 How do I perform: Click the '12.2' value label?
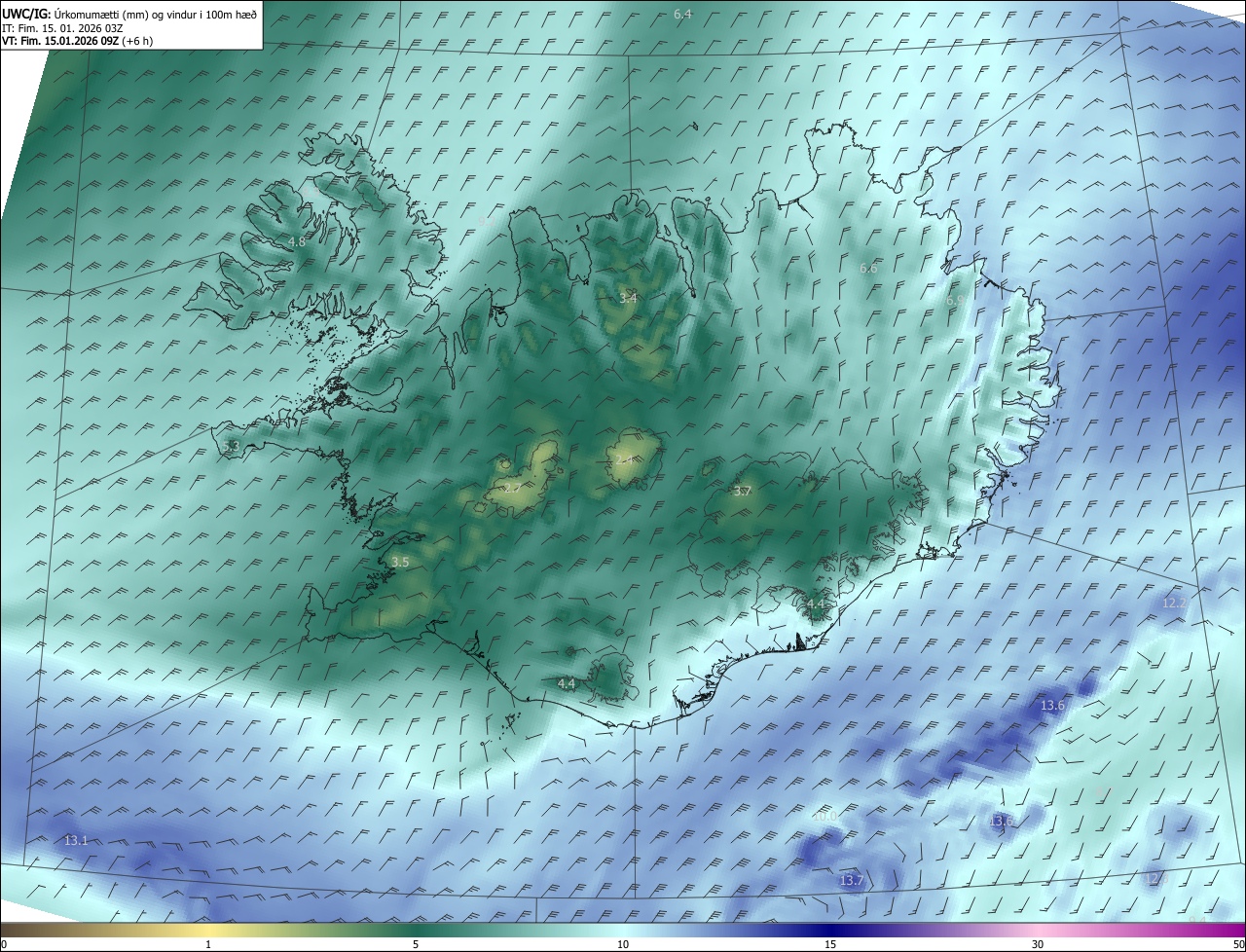1175,603
